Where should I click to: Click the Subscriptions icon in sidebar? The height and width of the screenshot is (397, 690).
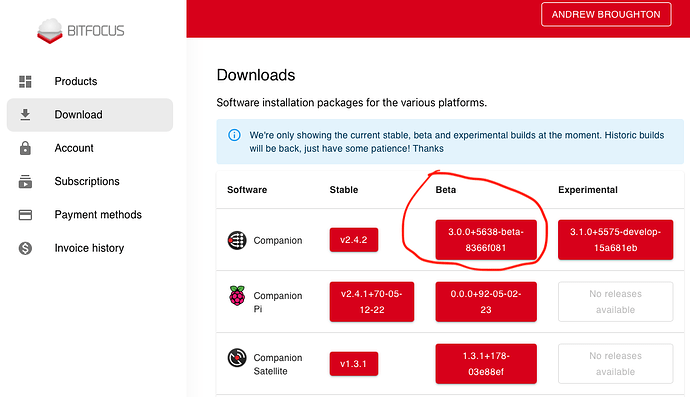pos(25,181)
